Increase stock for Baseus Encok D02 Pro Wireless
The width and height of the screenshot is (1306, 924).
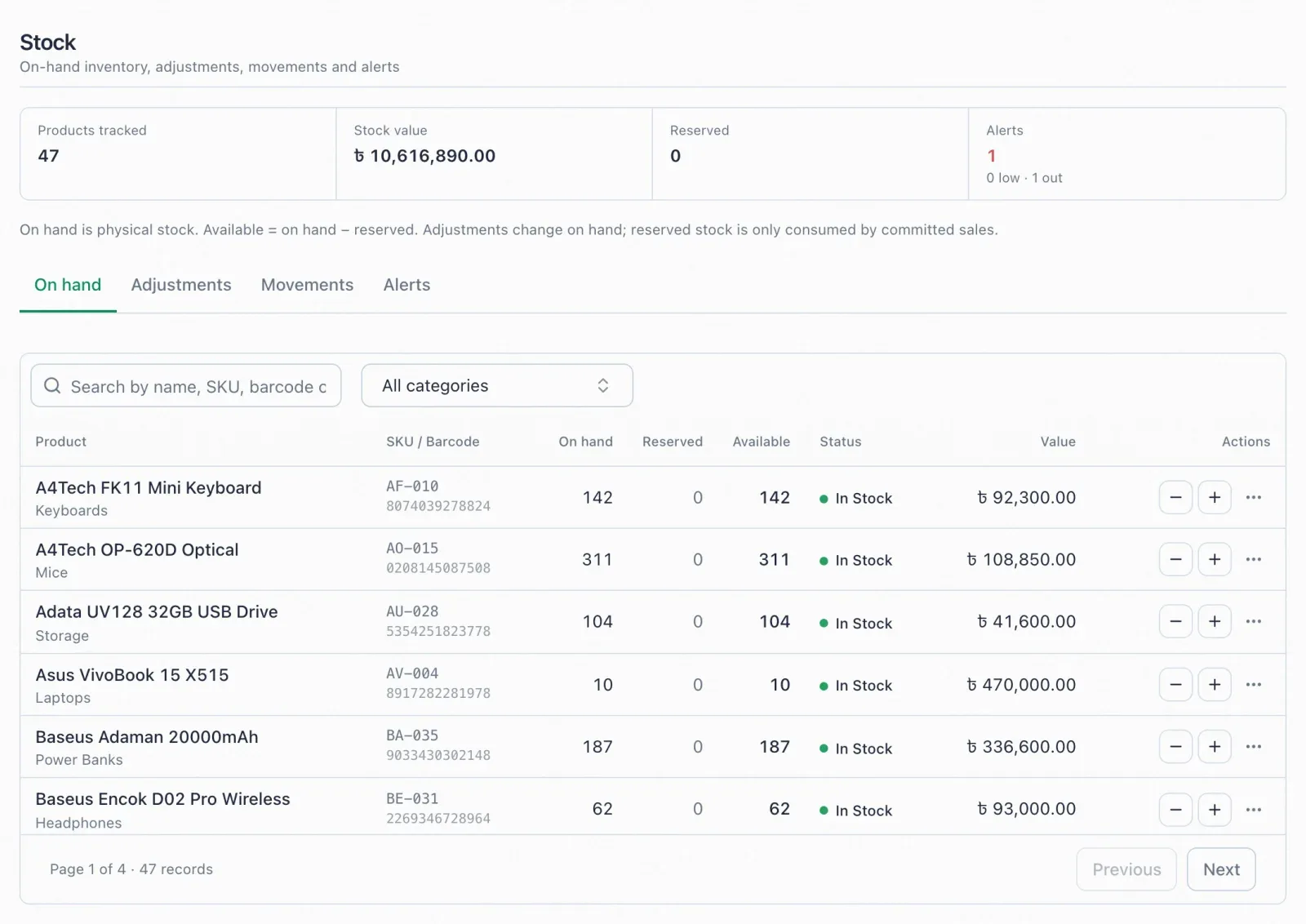click(x=1215, y=809)
